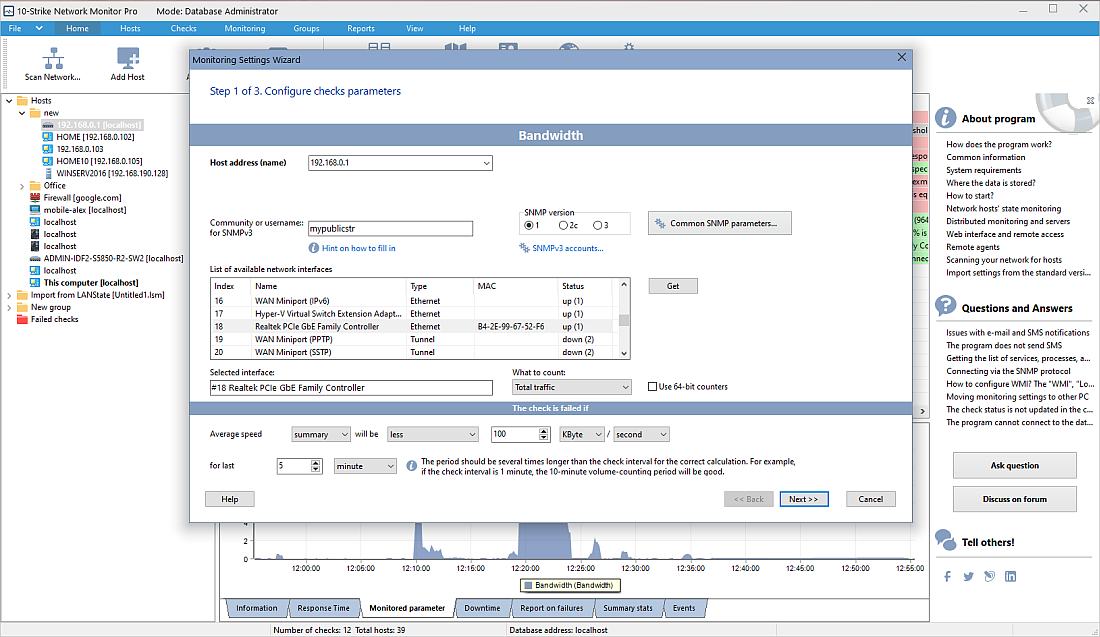
Task: Open the Monitoring menu tab
Action: pyautogui.click(x=245, y=28)
